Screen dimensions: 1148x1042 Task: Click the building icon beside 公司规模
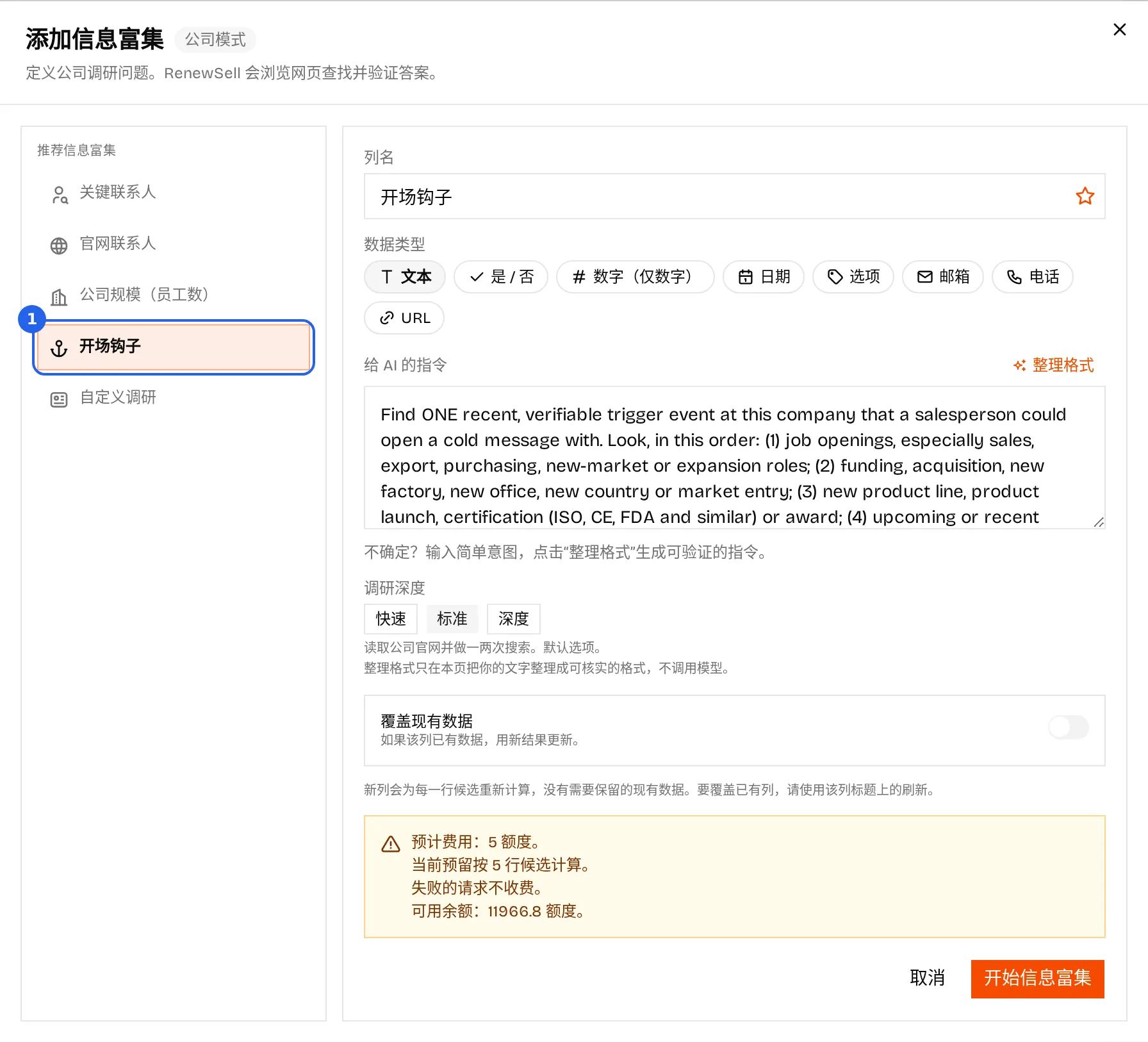(x=59, y=297)
